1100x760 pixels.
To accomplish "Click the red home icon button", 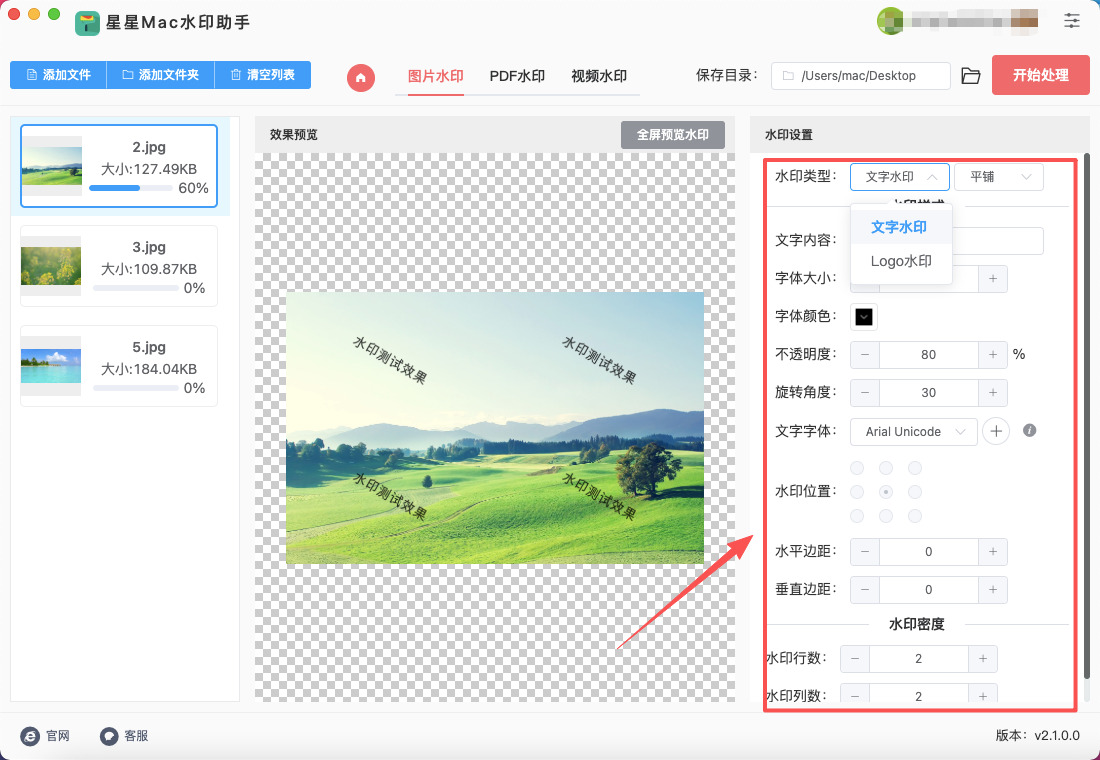I will (x=360, y=77).
